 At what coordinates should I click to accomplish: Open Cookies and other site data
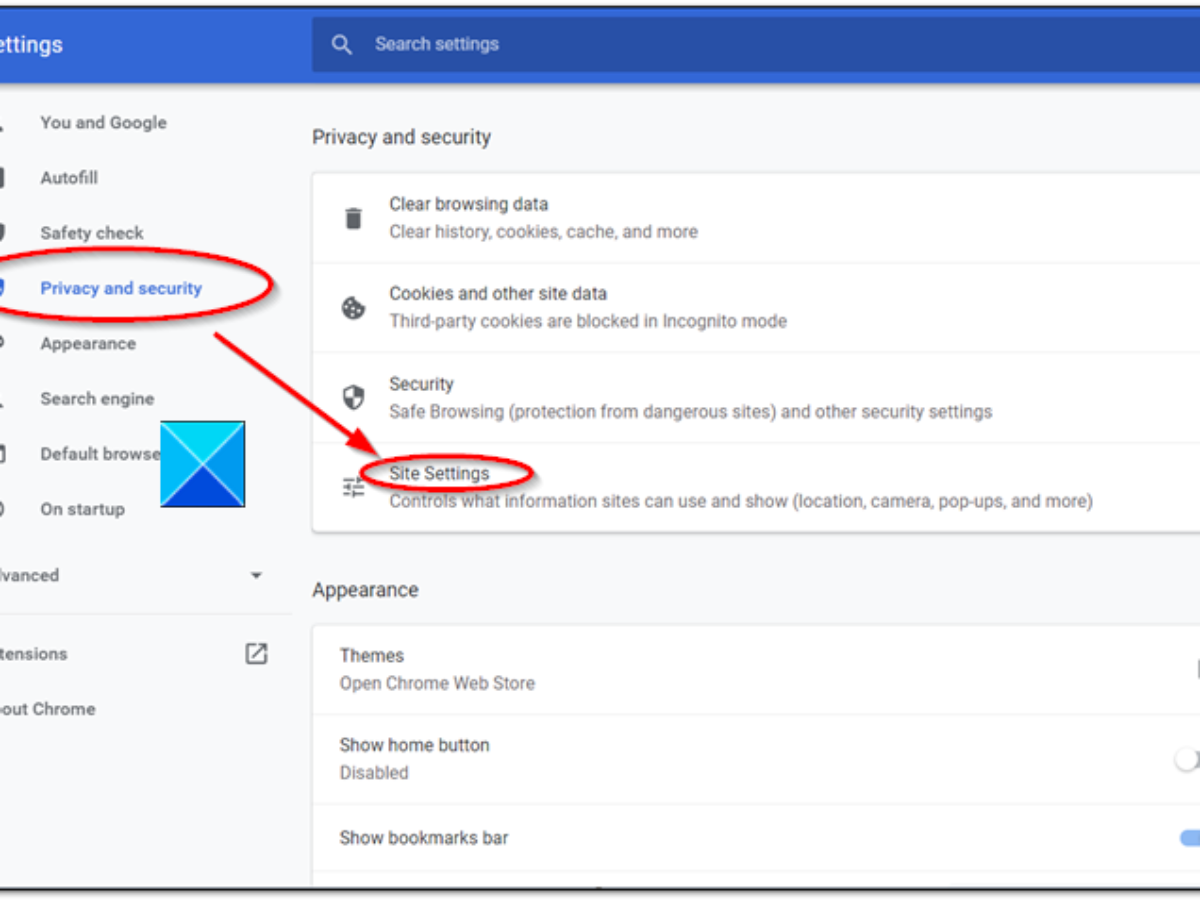tap(756, 308)
